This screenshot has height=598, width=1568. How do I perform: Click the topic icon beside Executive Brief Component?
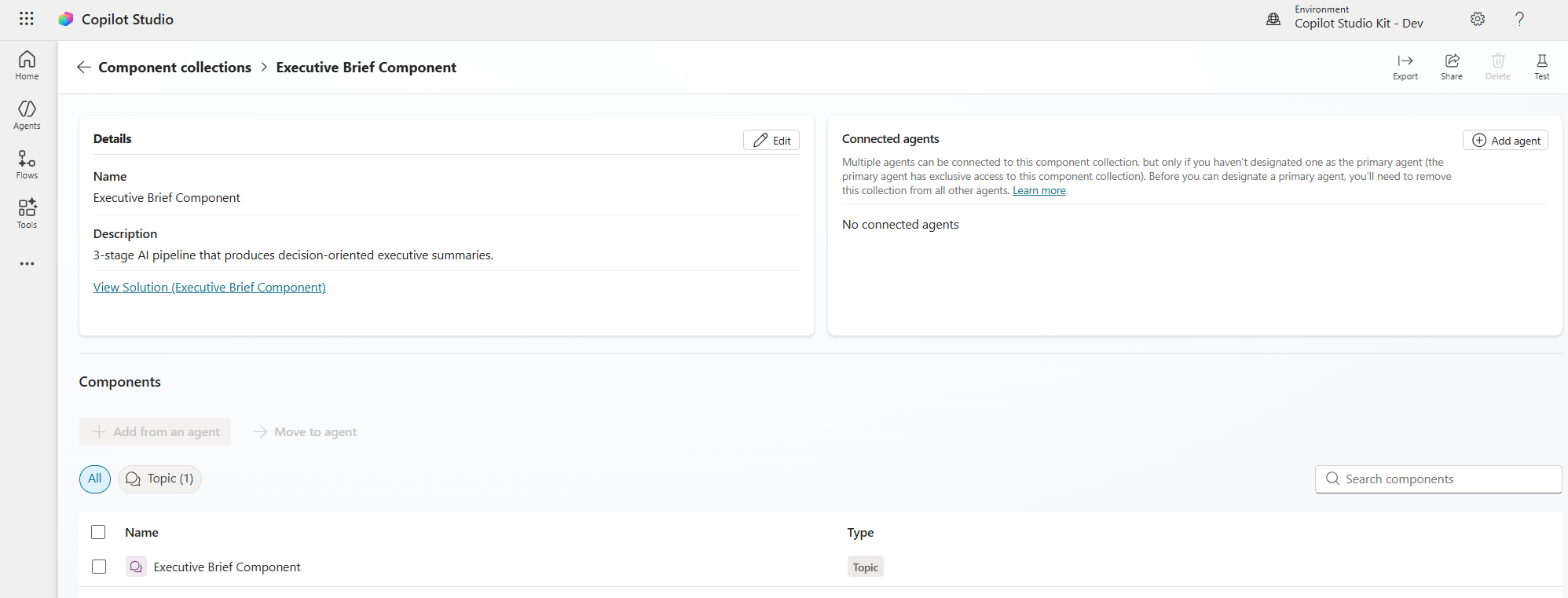click(136, 567)
